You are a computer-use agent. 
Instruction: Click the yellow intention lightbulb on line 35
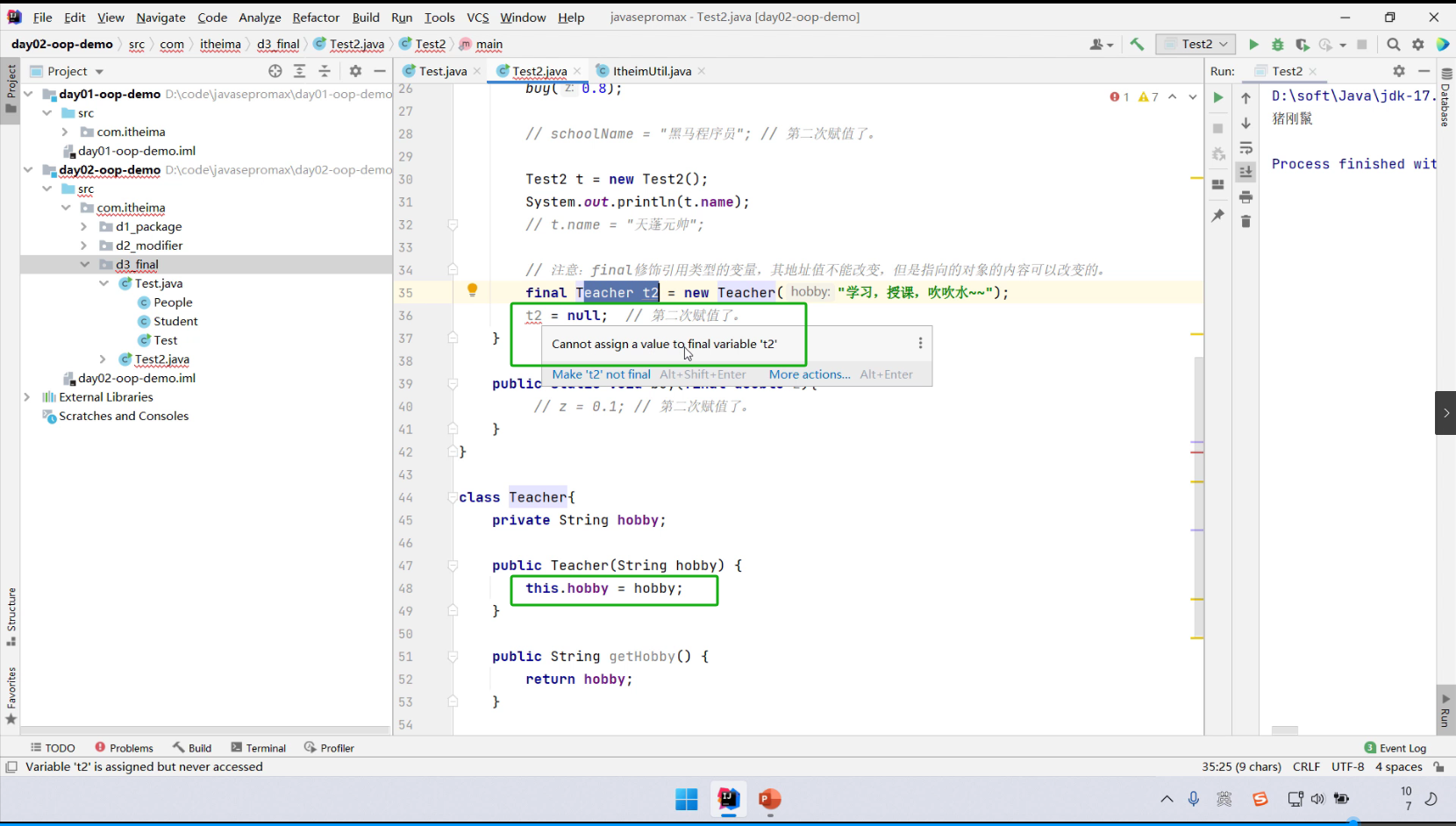tap(472, 289)
